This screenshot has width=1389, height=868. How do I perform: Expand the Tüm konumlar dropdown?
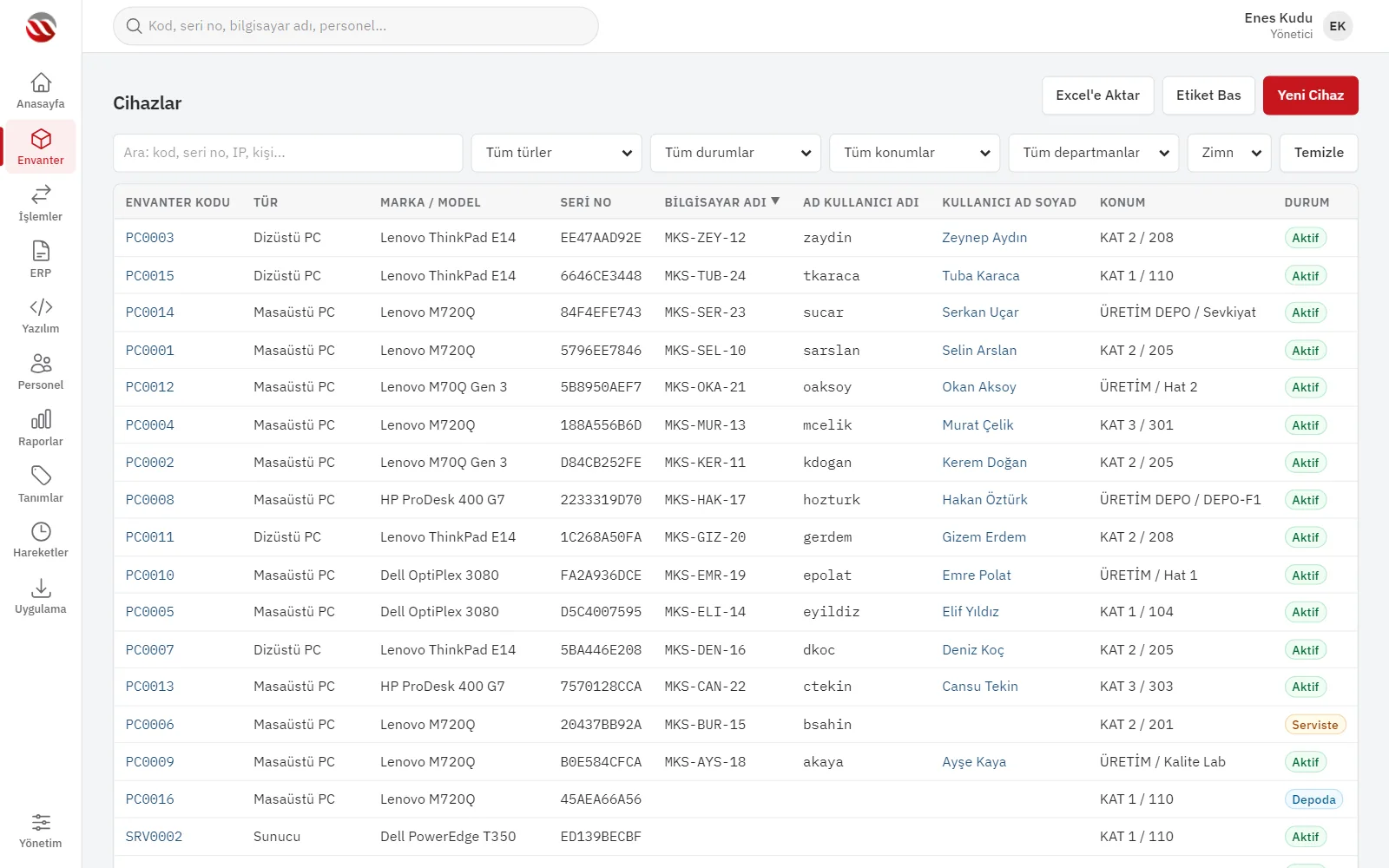click(x=914, y=153)
